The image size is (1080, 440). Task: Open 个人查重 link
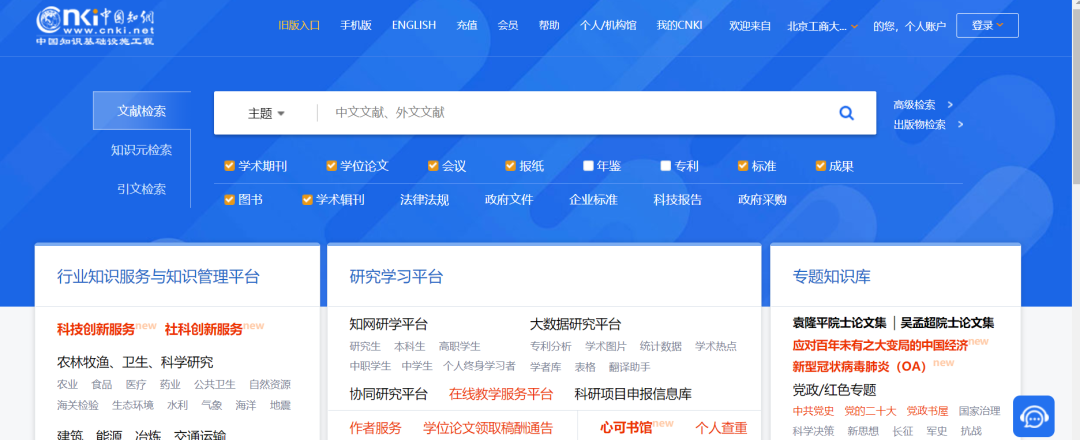721,428
